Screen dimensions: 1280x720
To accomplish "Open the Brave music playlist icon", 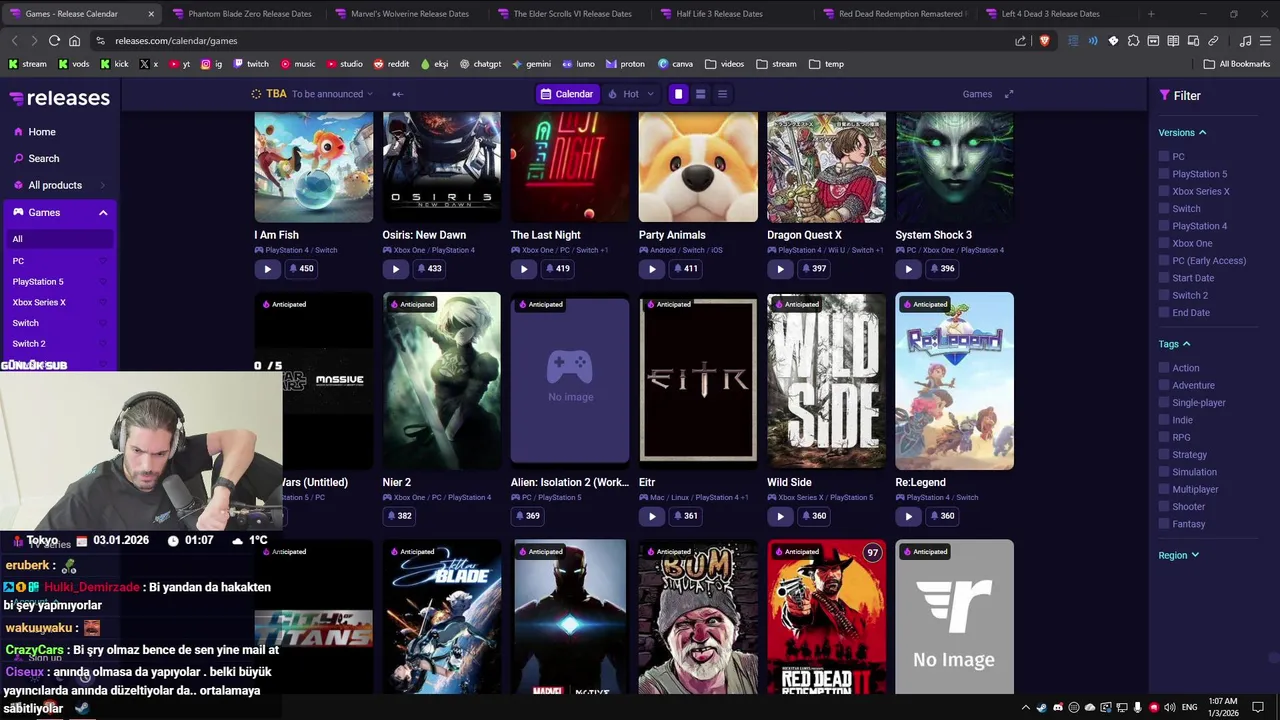I will tap(1245, 41).
